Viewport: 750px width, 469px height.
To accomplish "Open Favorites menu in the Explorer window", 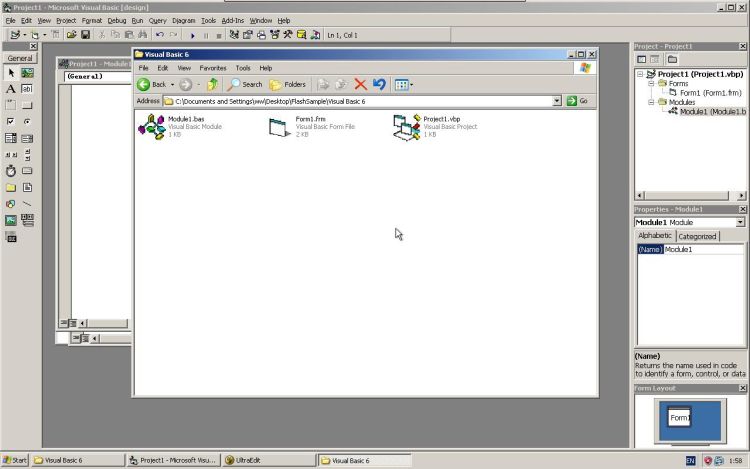I will pyautogui.click(x=213, y=68).
